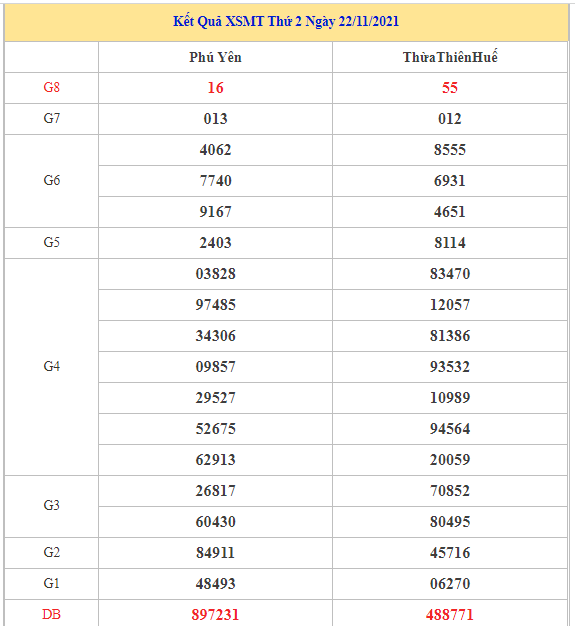
Task: Select the G7 number 013
Action: point(215,119)
